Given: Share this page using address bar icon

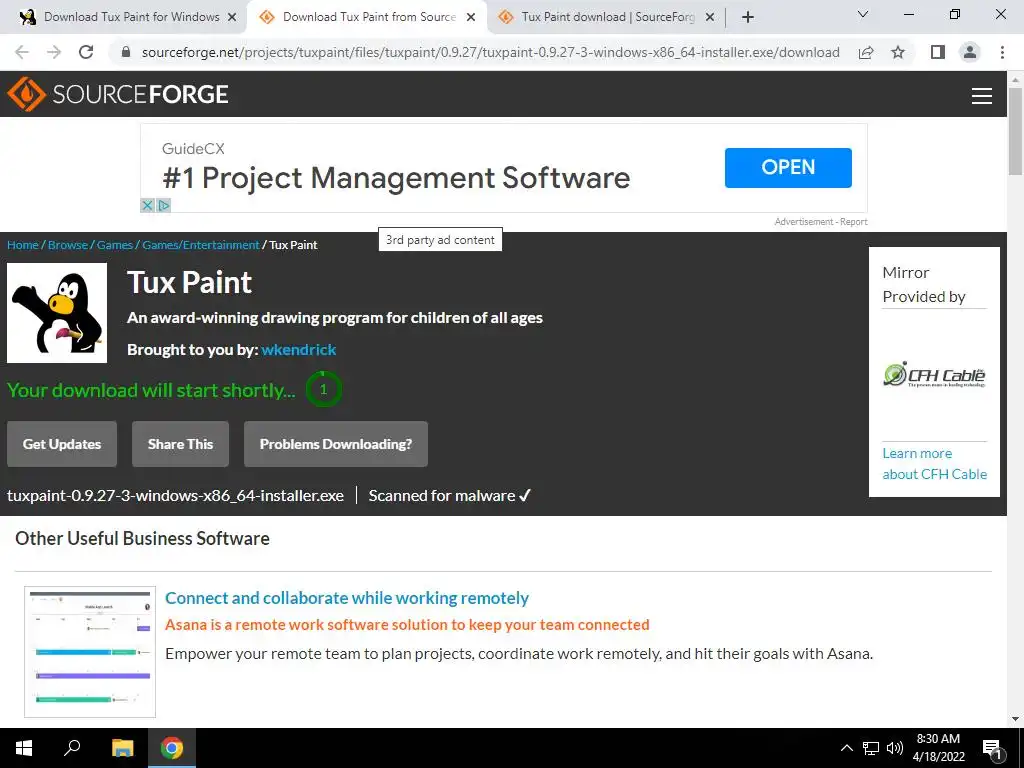Looking at the screenshot, I should [x=866, y=52].
